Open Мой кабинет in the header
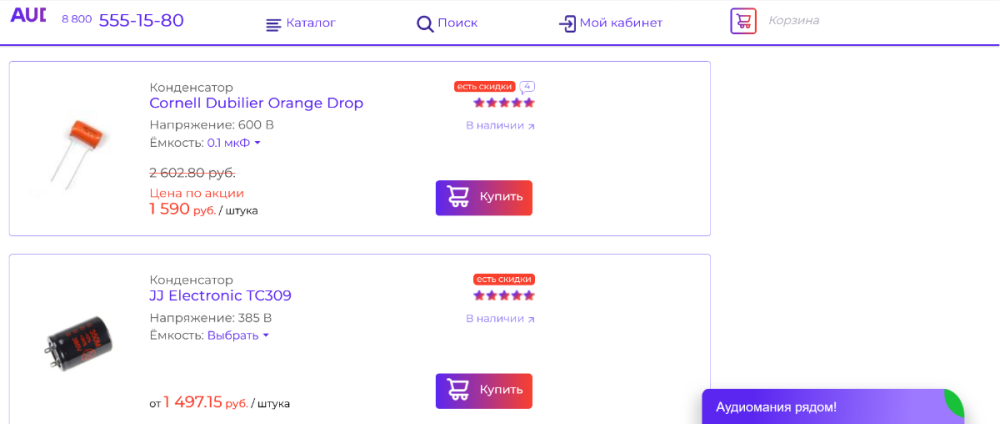The width and height of the screenshot is (1000, 424). [621, 23]
